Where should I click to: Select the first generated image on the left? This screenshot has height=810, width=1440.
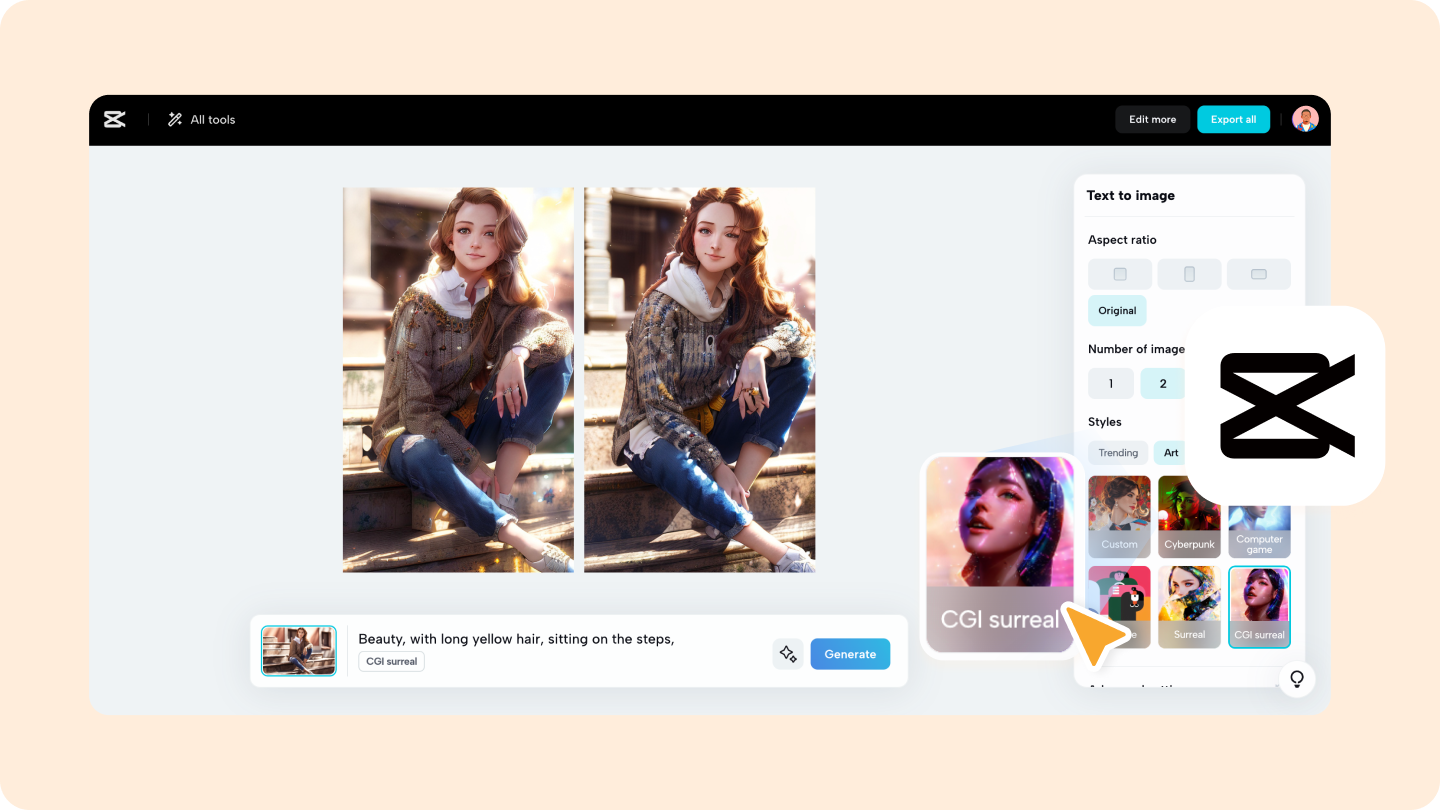pyautogui.click(x=458, y=380)
